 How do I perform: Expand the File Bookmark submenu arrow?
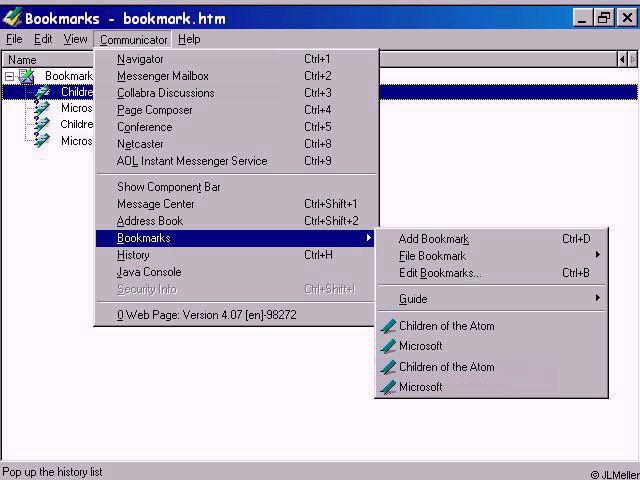coord(598,256)
